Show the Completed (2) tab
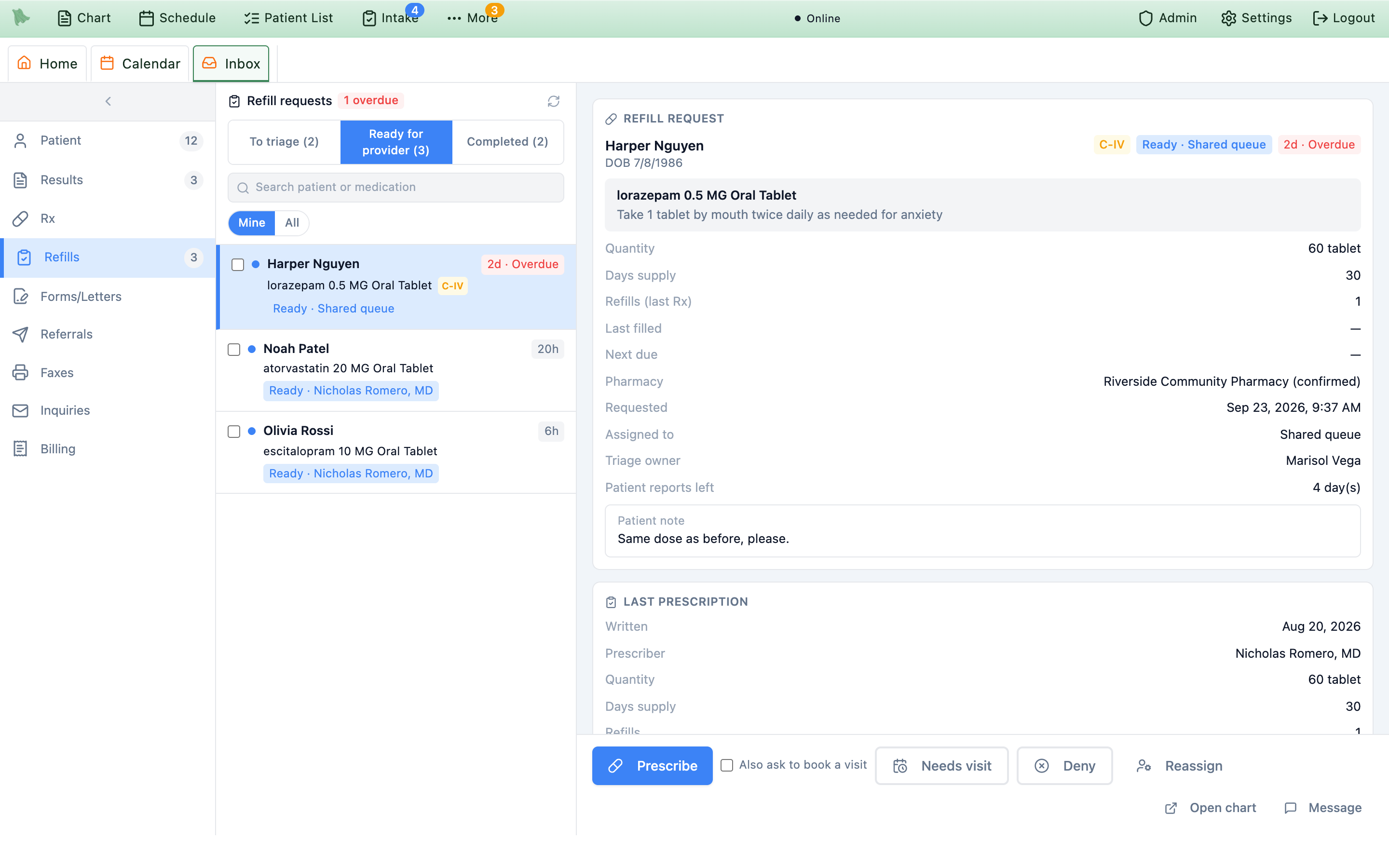 (507, 142)
